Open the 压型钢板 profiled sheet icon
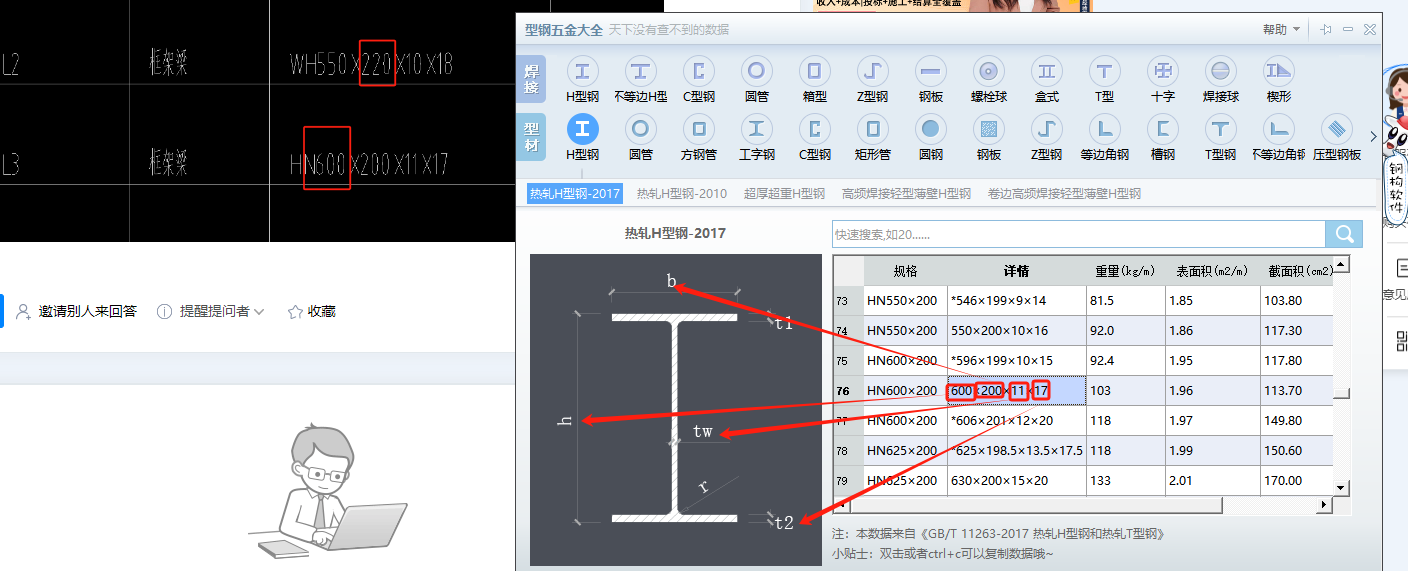Image resolution: width=1408 pixels, height=571 pixels. pyautogui.click(x=1337, y=129)
